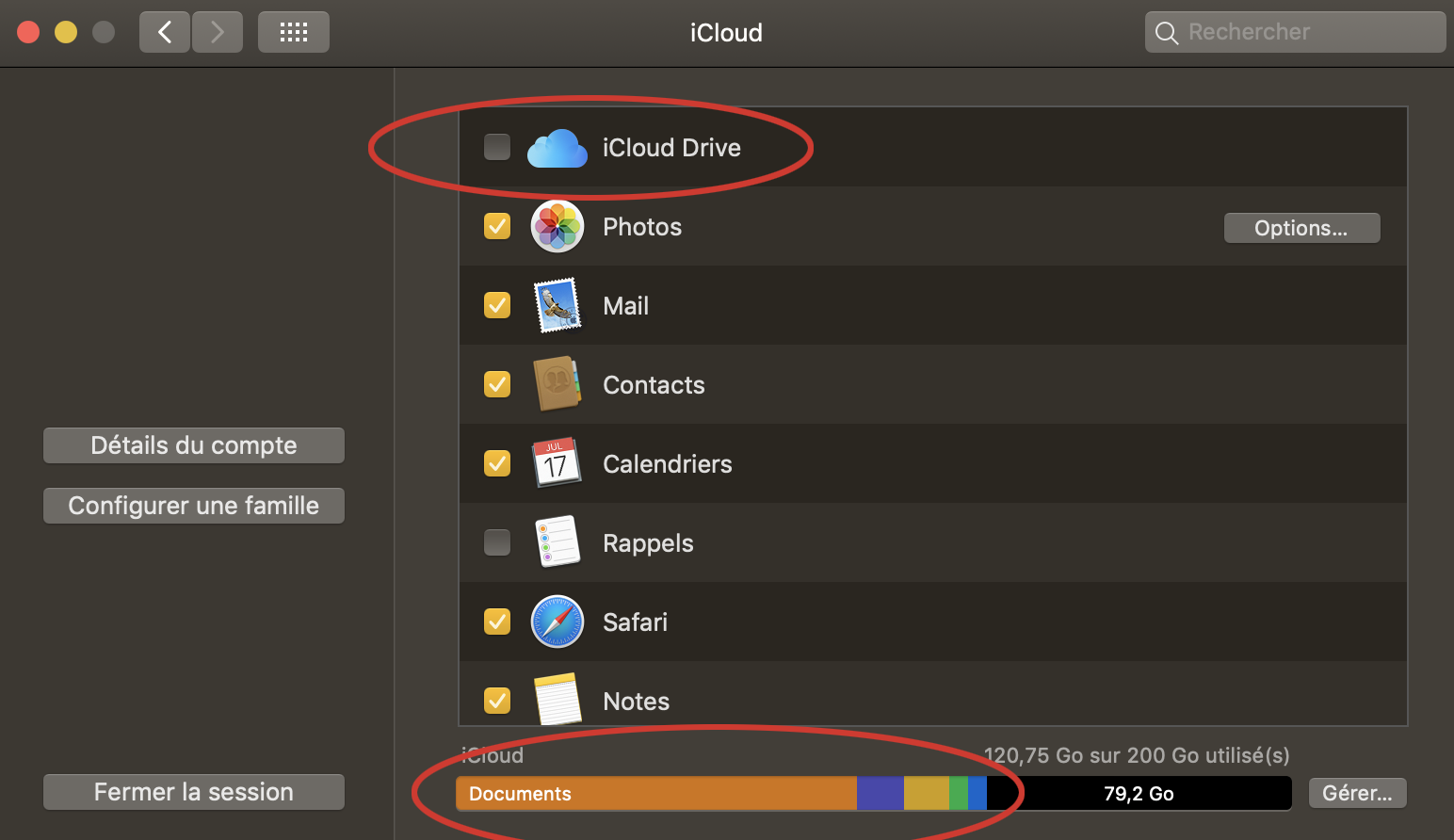Viewport: 1454px width, 840px height.
Task: Go back with the left chevron
Action: coord(165,32)
